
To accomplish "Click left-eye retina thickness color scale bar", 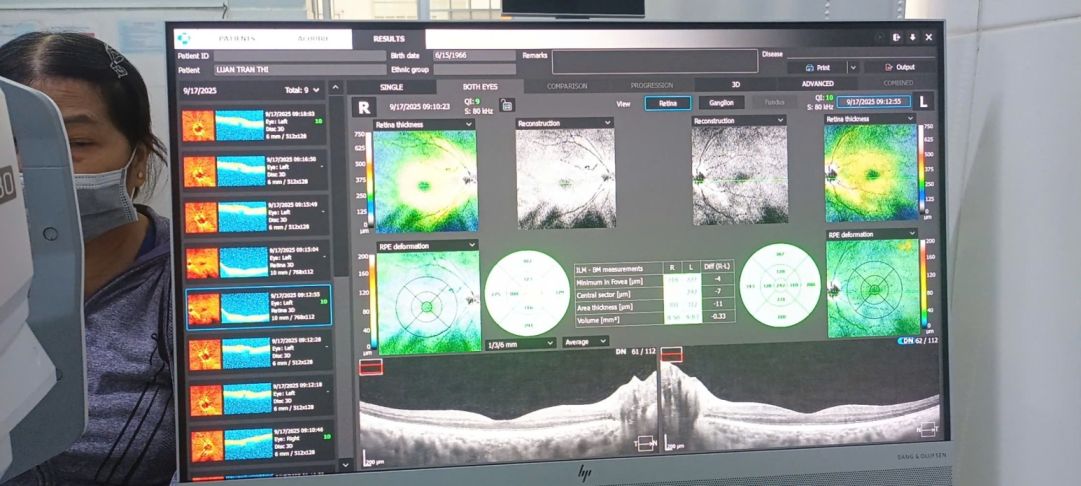I will [x=923, y=170].
